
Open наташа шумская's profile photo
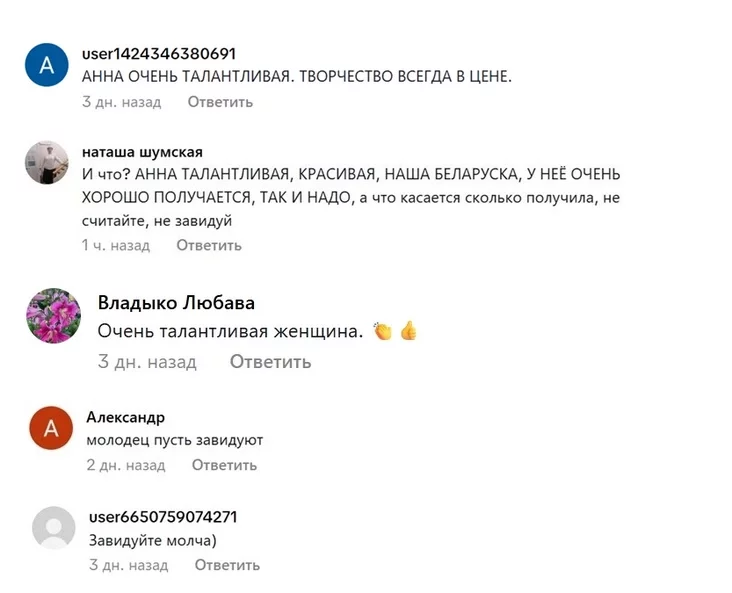click(x=46, y=163)
